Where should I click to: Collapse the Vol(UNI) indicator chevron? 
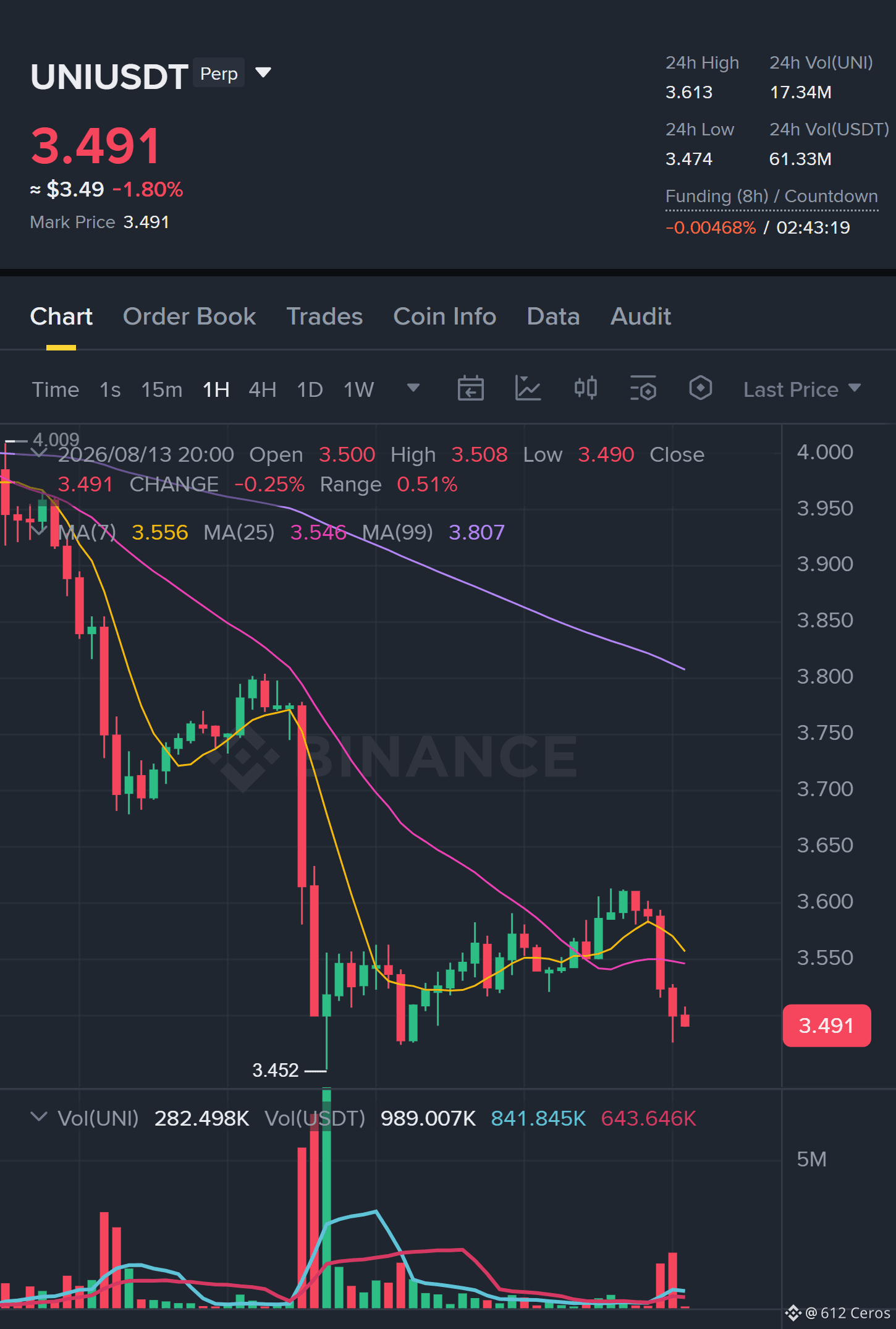[x=38, y=1117]
